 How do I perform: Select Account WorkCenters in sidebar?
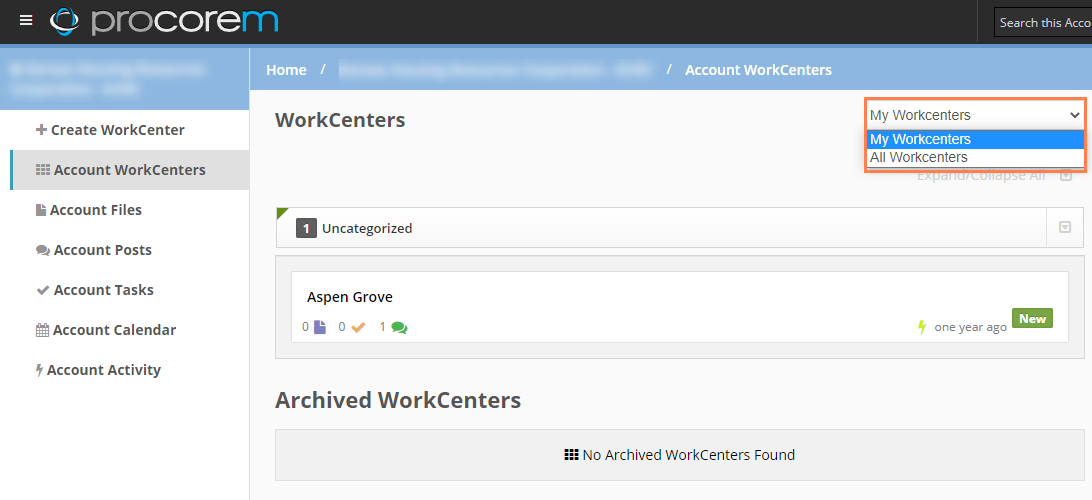pos(130,170)
